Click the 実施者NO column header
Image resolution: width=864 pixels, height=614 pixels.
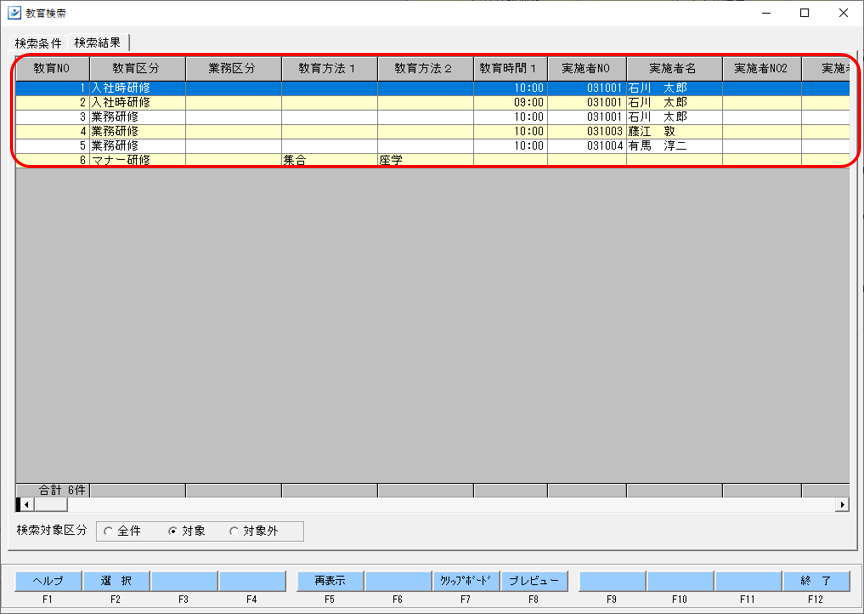pos(587,69)
